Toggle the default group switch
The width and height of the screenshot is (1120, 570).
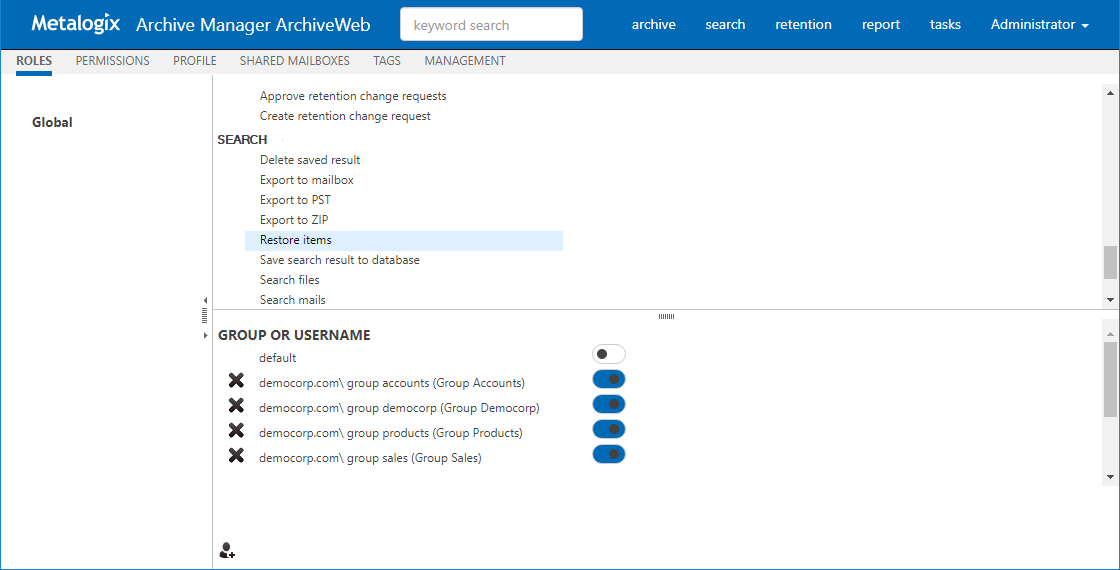(608, 354)
